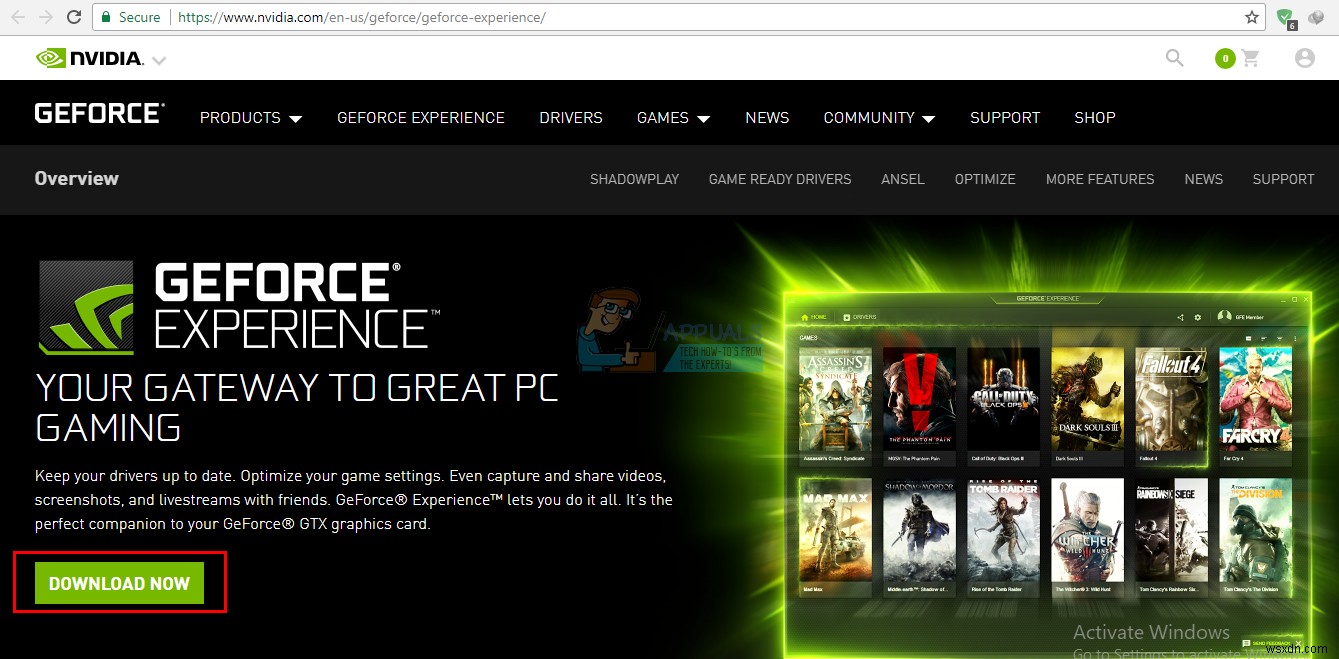The height and width of the screenshot is (659, 1339).
Task: Click share icon in GeForce Experience preview
Action: coord(1182,317)
